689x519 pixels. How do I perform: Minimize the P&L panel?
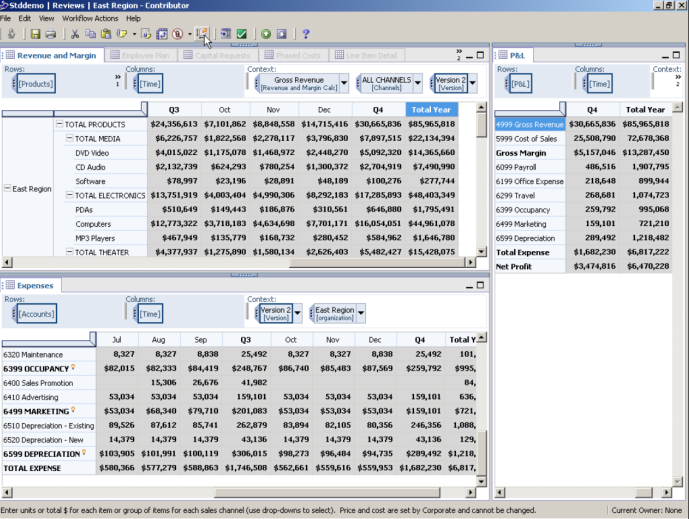[x=665, y=56]
